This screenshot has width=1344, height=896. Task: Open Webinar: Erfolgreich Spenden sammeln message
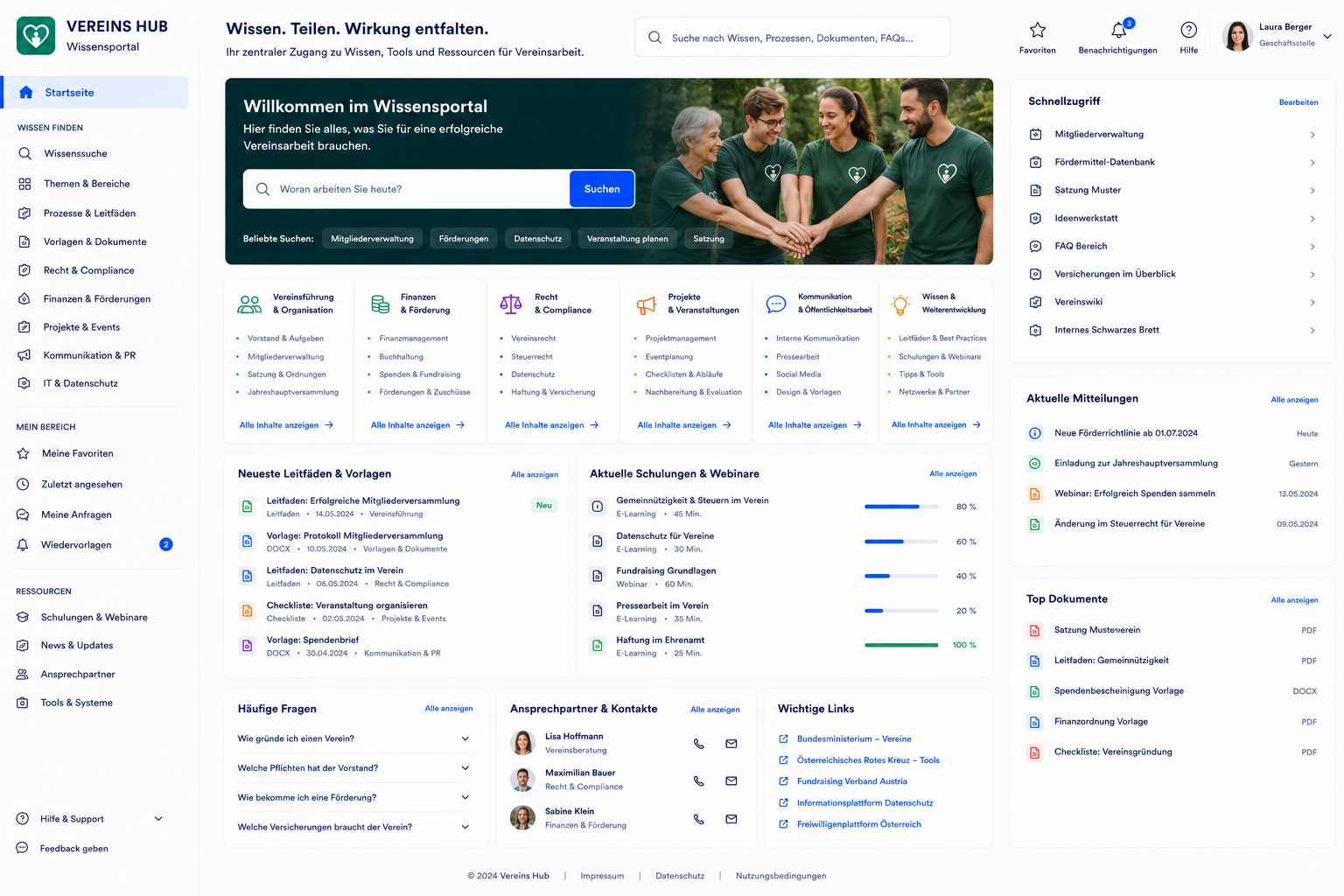coord(1172,493)
